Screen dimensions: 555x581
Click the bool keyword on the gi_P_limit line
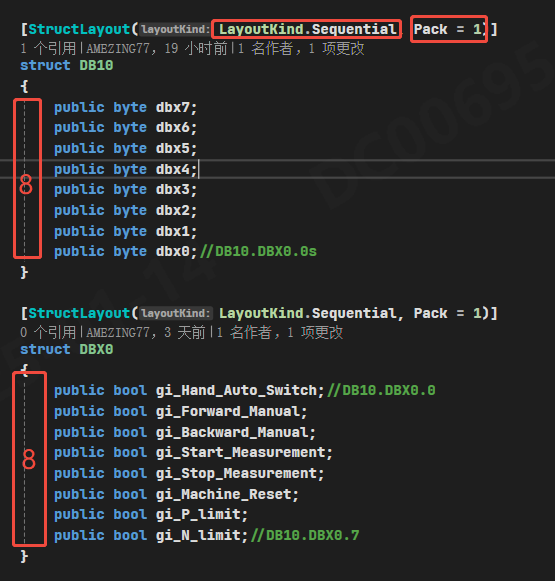(x=130, y=514)
